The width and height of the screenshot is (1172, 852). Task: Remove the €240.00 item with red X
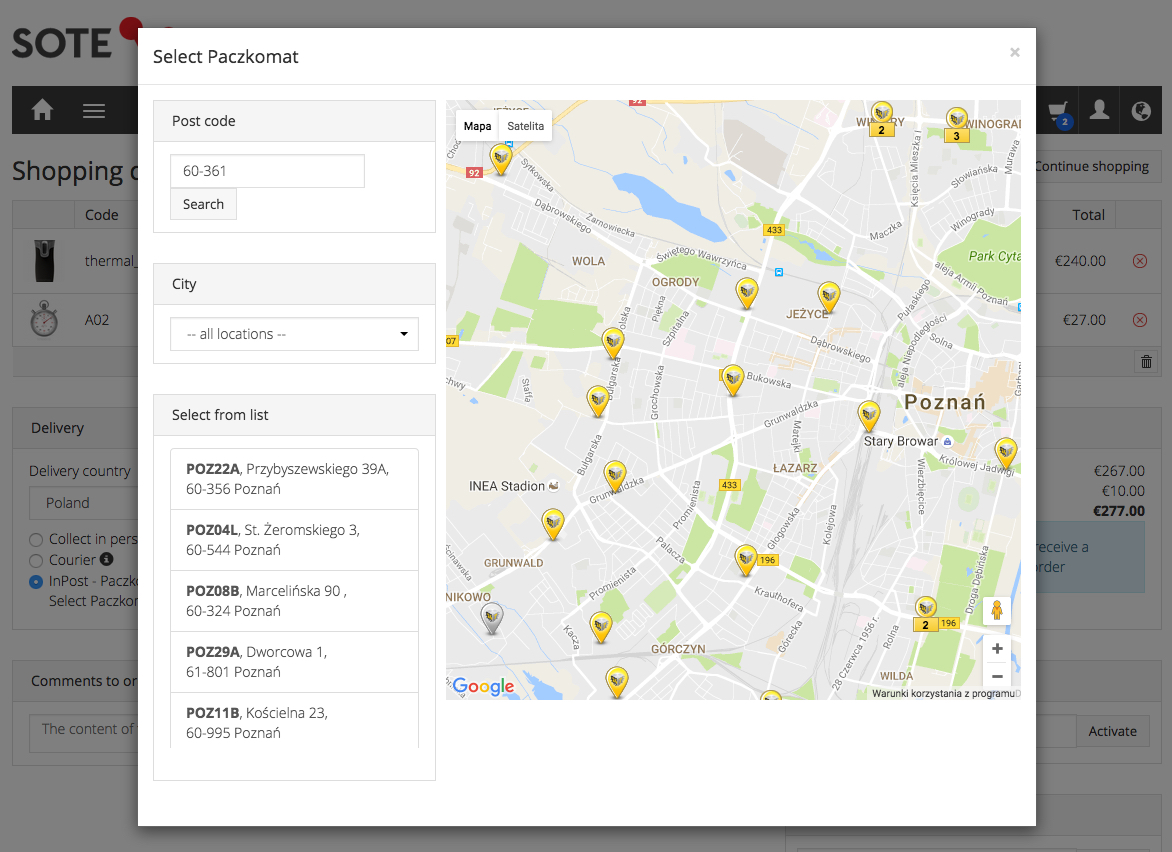(1140, 261)
